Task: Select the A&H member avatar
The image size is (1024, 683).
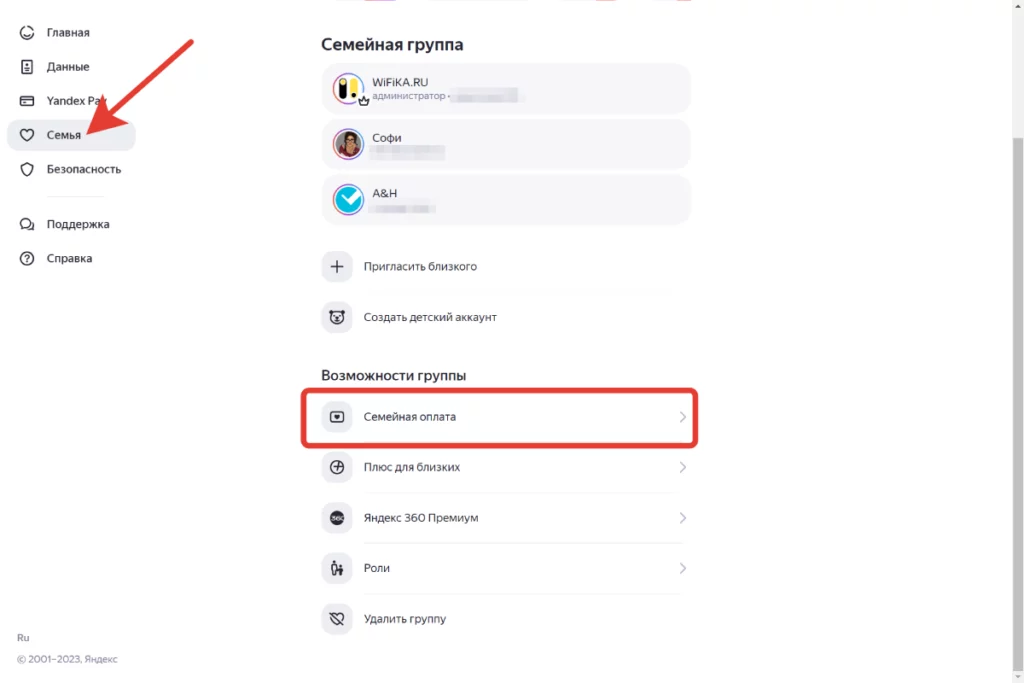Action: click(348, 200)
